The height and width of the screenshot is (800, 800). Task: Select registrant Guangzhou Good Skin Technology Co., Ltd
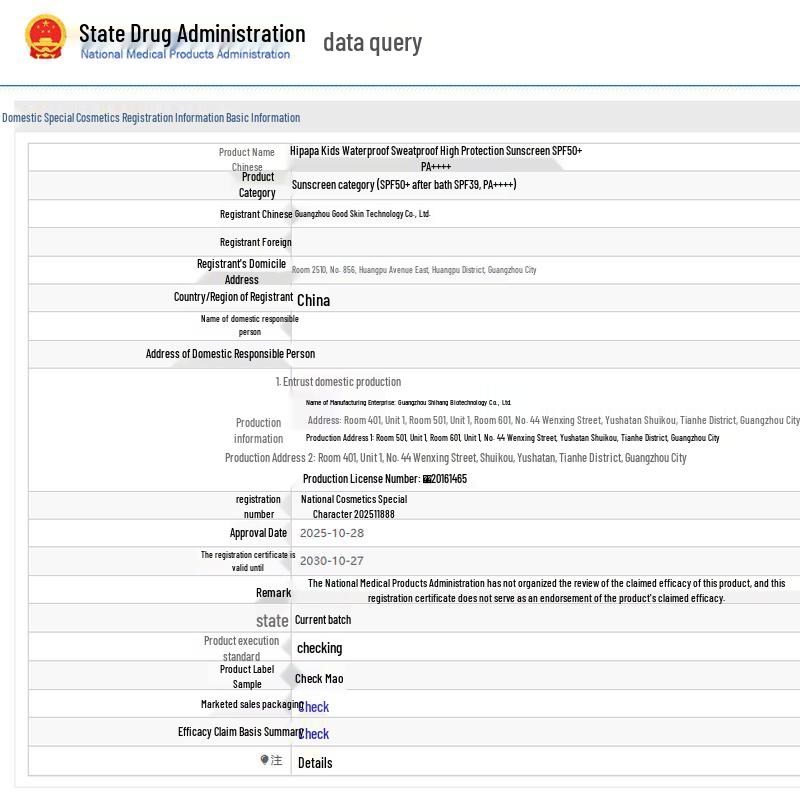(362, 214)
